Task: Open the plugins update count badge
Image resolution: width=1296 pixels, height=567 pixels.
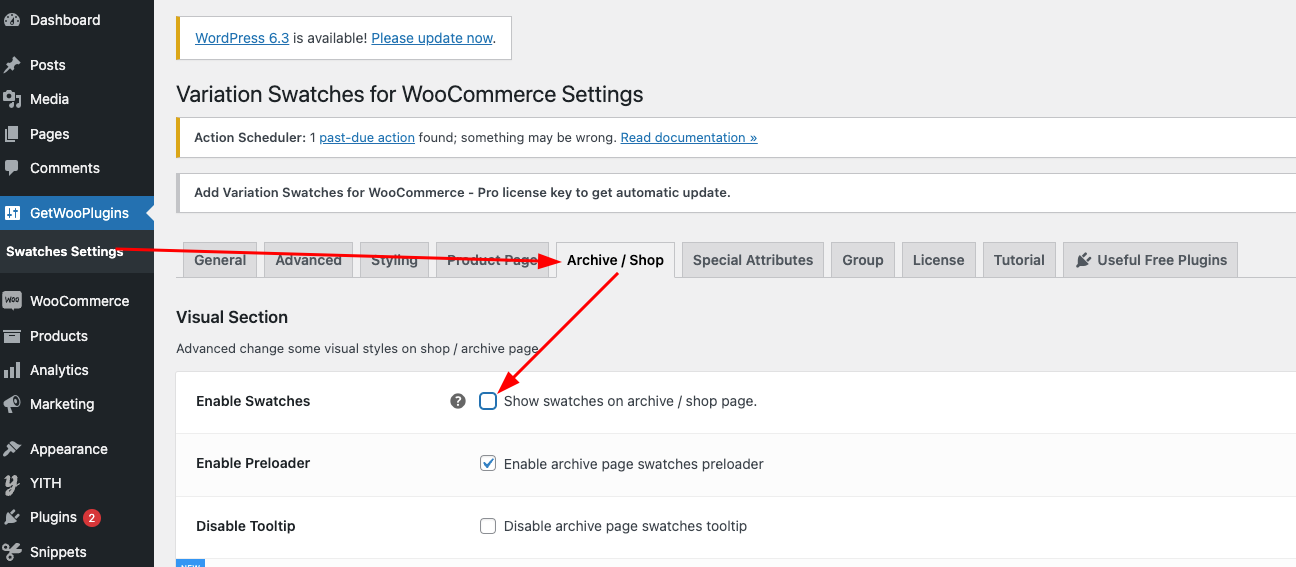Action: (x=92, y=518)
